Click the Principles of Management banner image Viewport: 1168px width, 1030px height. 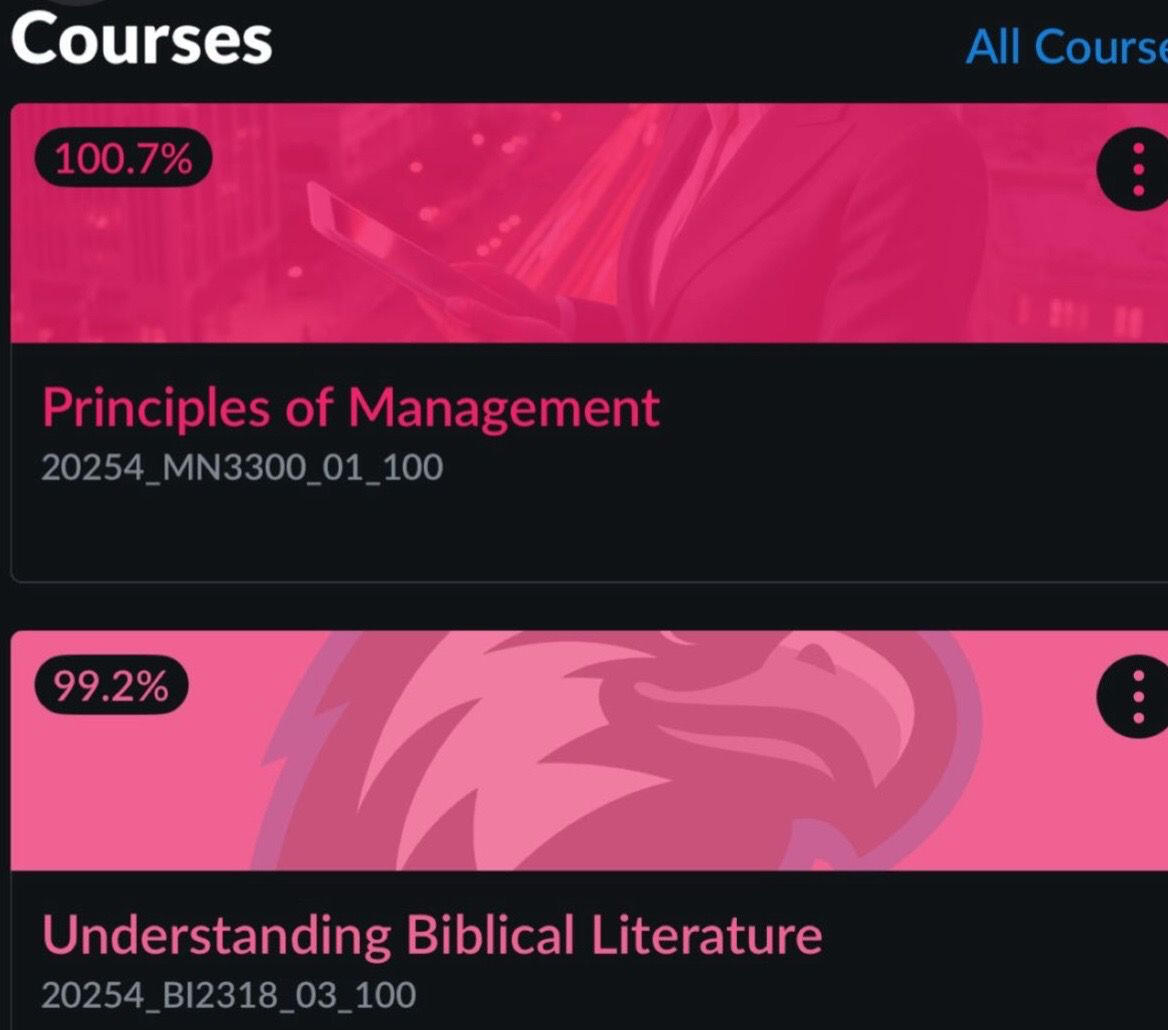pos(589,223)
